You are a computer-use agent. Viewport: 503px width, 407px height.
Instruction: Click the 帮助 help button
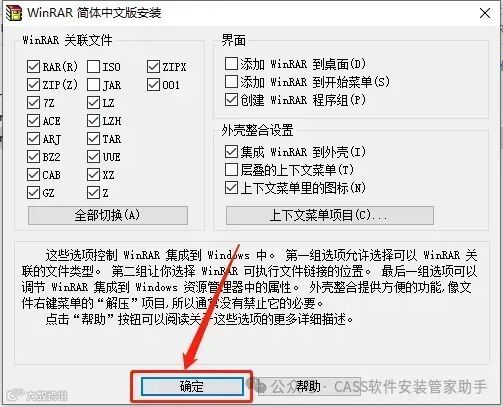pyautogui.click(x=309, y=386)
